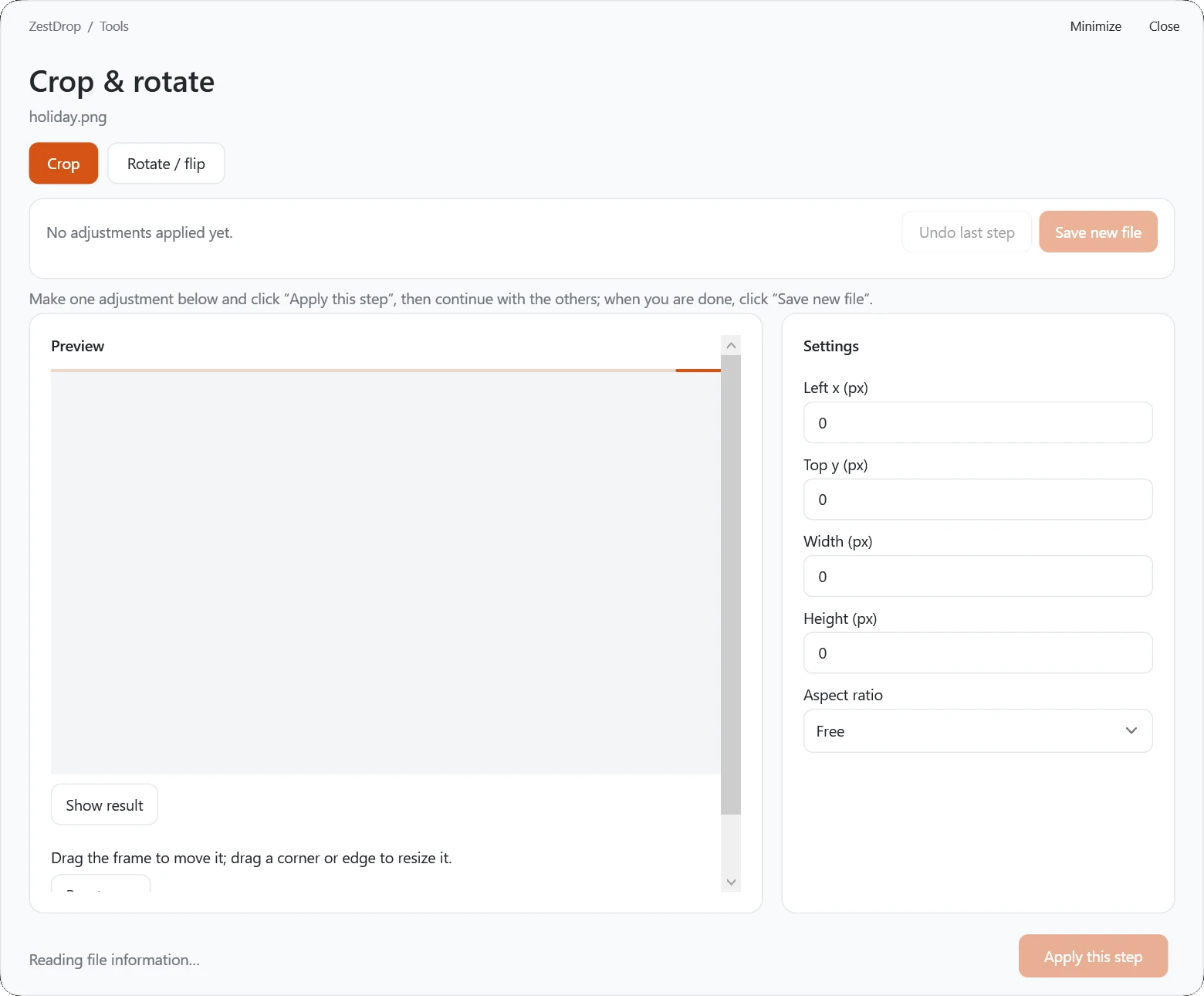Image resolution: width=1204 pixels, height=996 pixels.
Task: Focus the Top y (px) input field
Action: (978, 499)
